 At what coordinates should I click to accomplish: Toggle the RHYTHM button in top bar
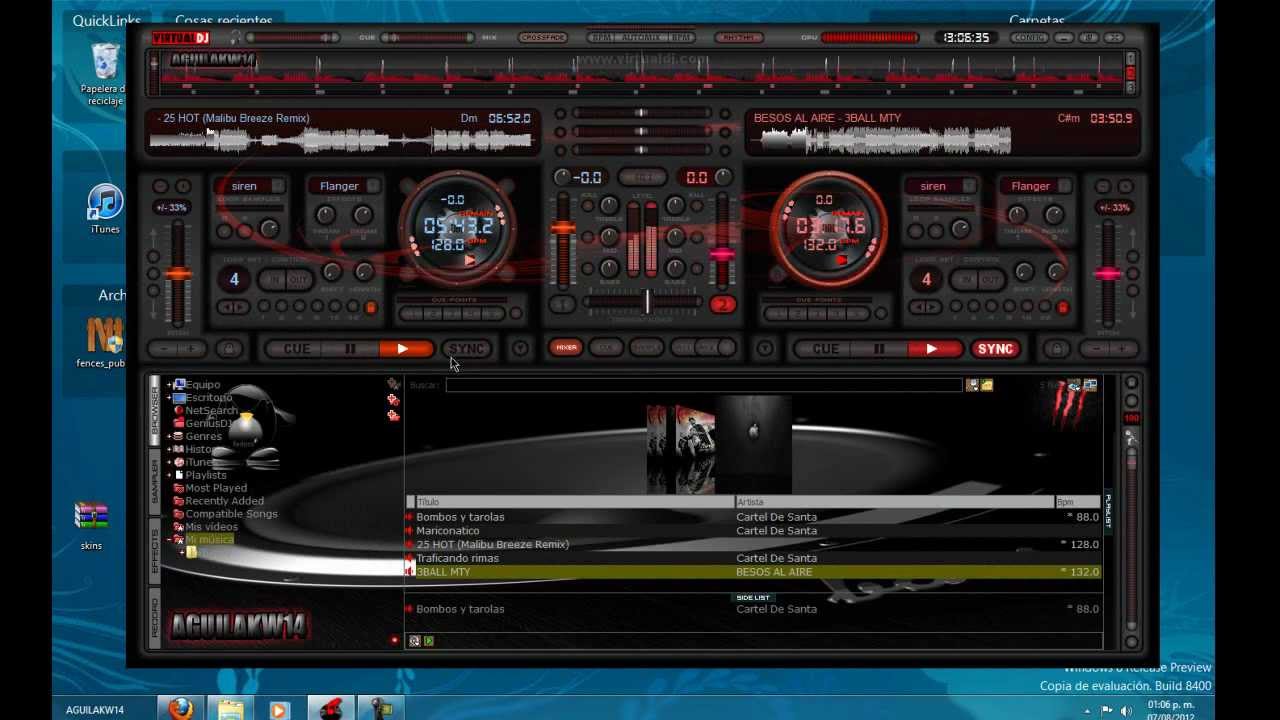coord(739,38)
